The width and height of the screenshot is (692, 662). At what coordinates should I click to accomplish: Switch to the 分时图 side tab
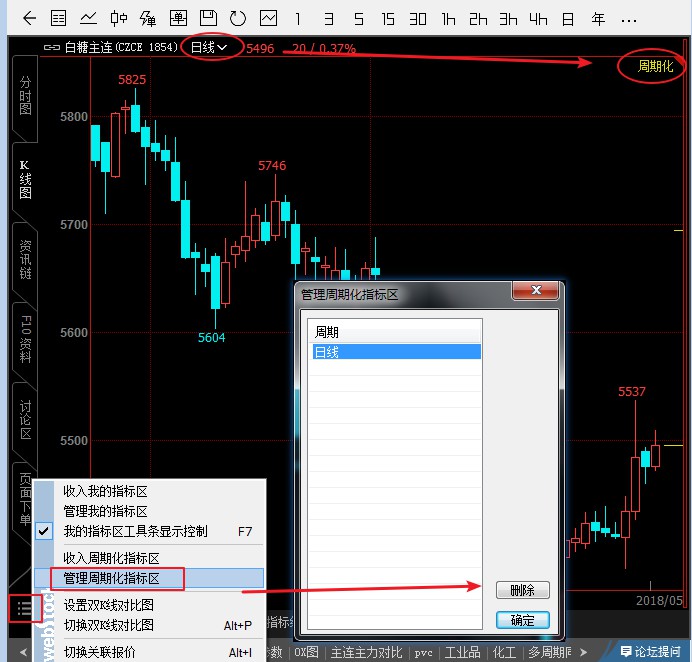(x=25, y=95)
